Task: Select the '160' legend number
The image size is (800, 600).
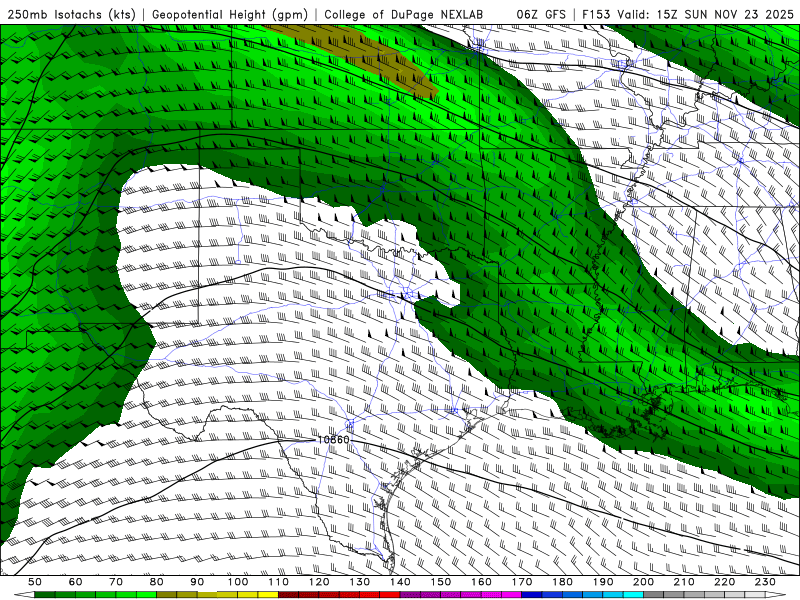Action: pos(481,582)
